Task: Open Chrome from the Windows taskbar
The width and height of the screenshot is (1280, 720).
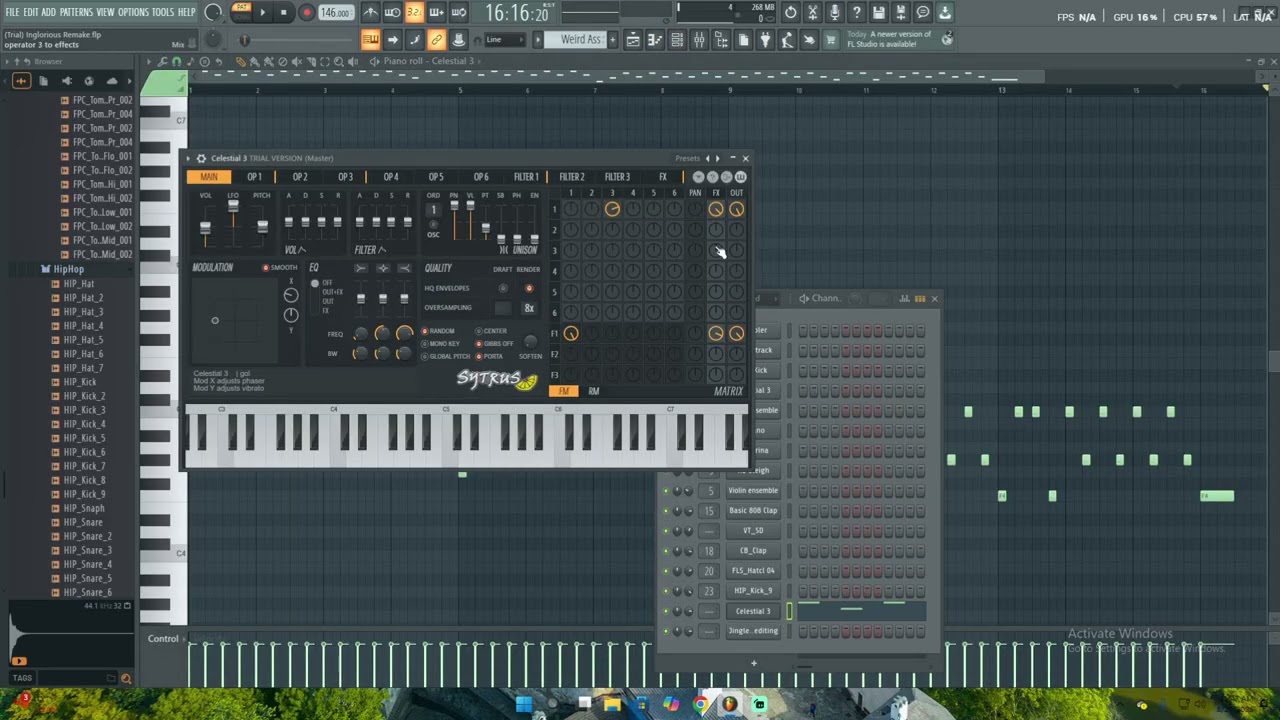Action: coord(700,705)
